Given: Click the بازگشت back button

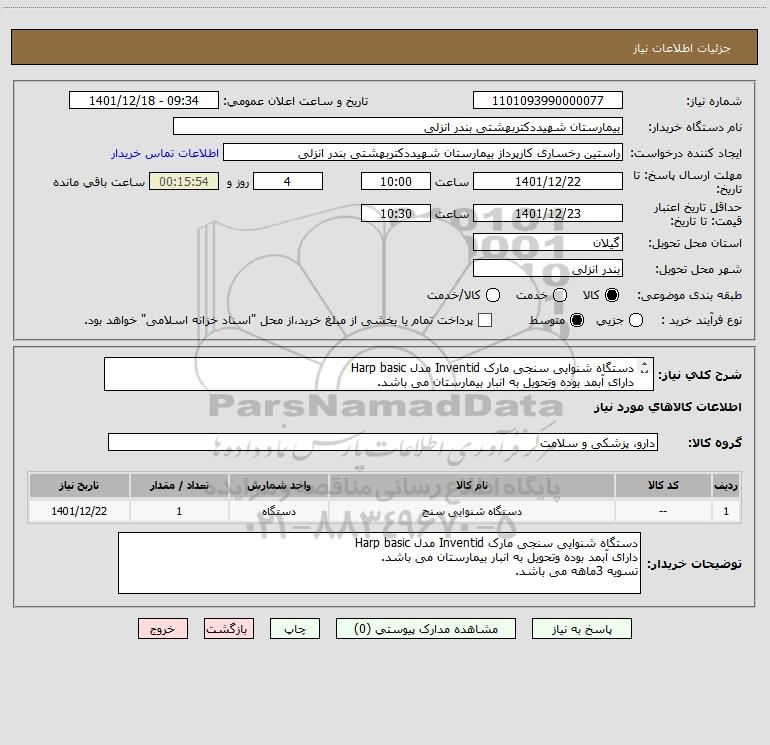Looking at the screenshot, I should pos(229,629).
